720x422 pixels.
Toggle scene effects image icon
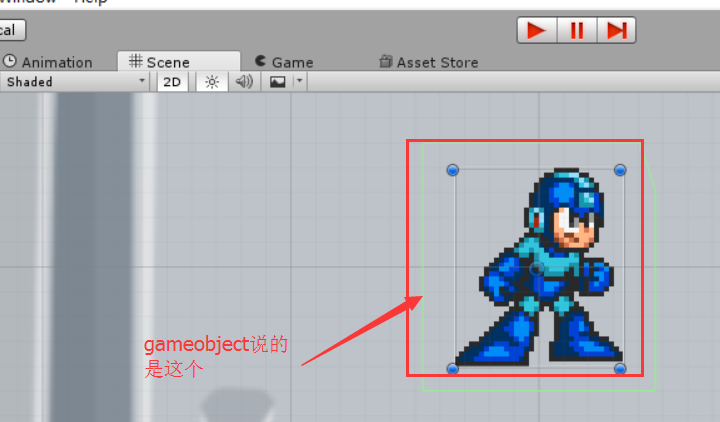coord(277,82)
